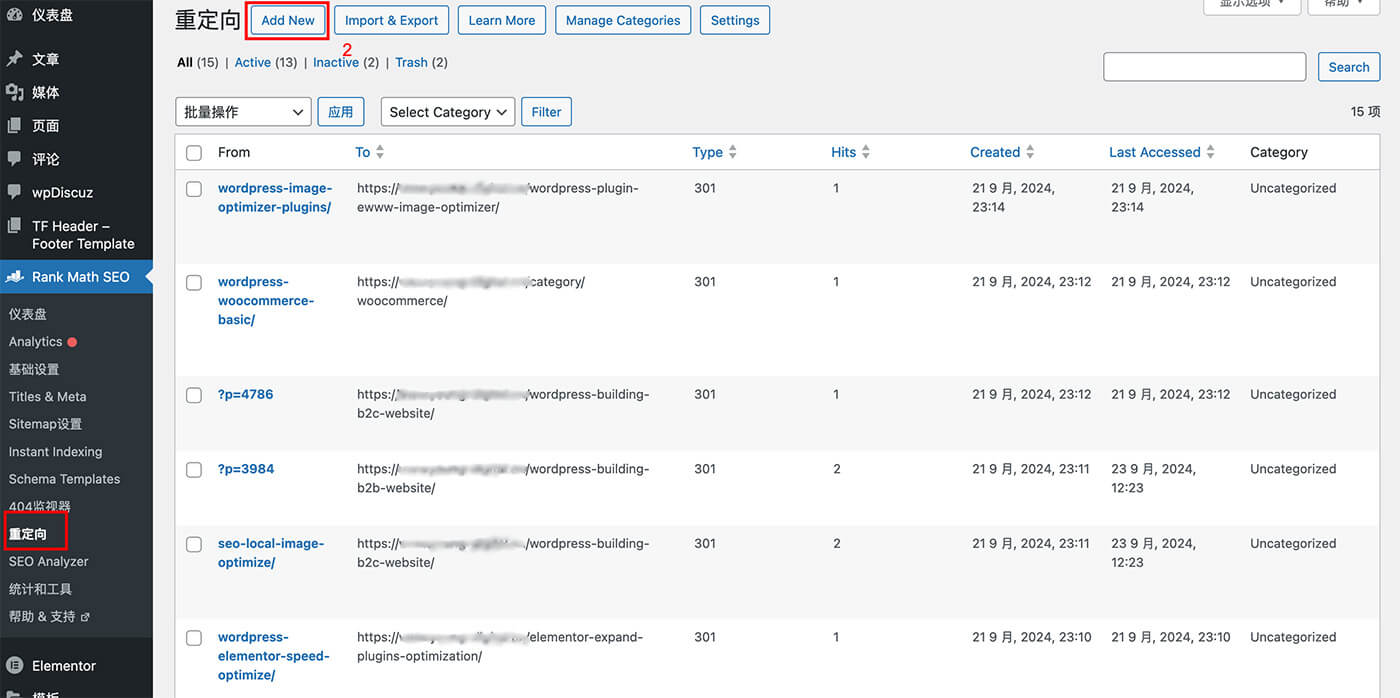The width and height of the screenshot is (1400, 698).
Task: Click sort arrows beside Hits column
Action: click(x=866, y=152)
